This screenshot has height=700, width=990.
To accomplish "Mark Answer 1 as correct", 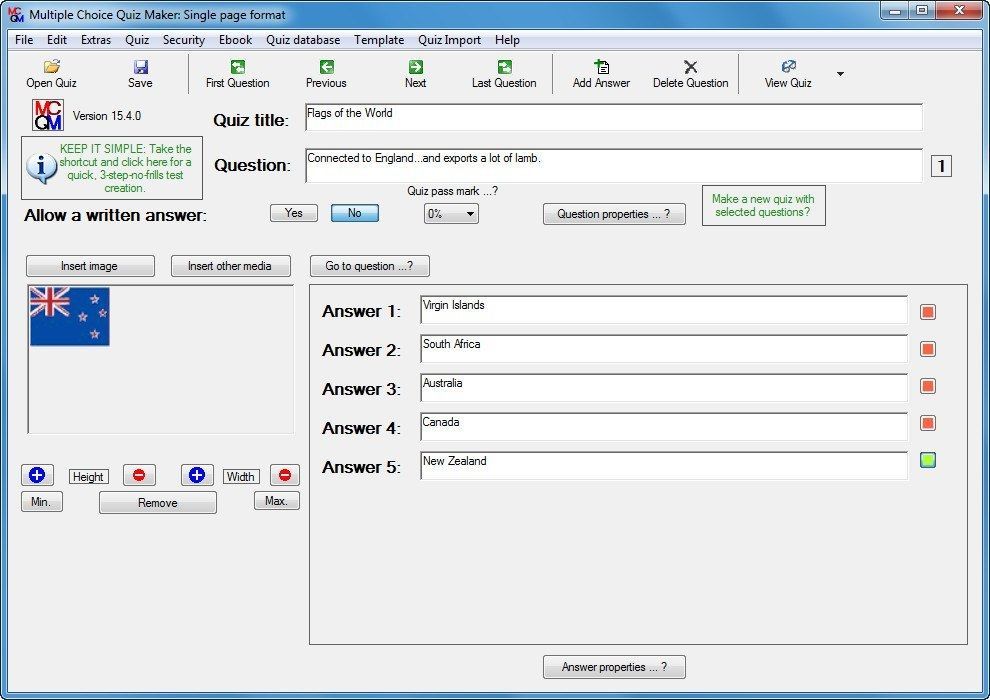I will (927, 311).
